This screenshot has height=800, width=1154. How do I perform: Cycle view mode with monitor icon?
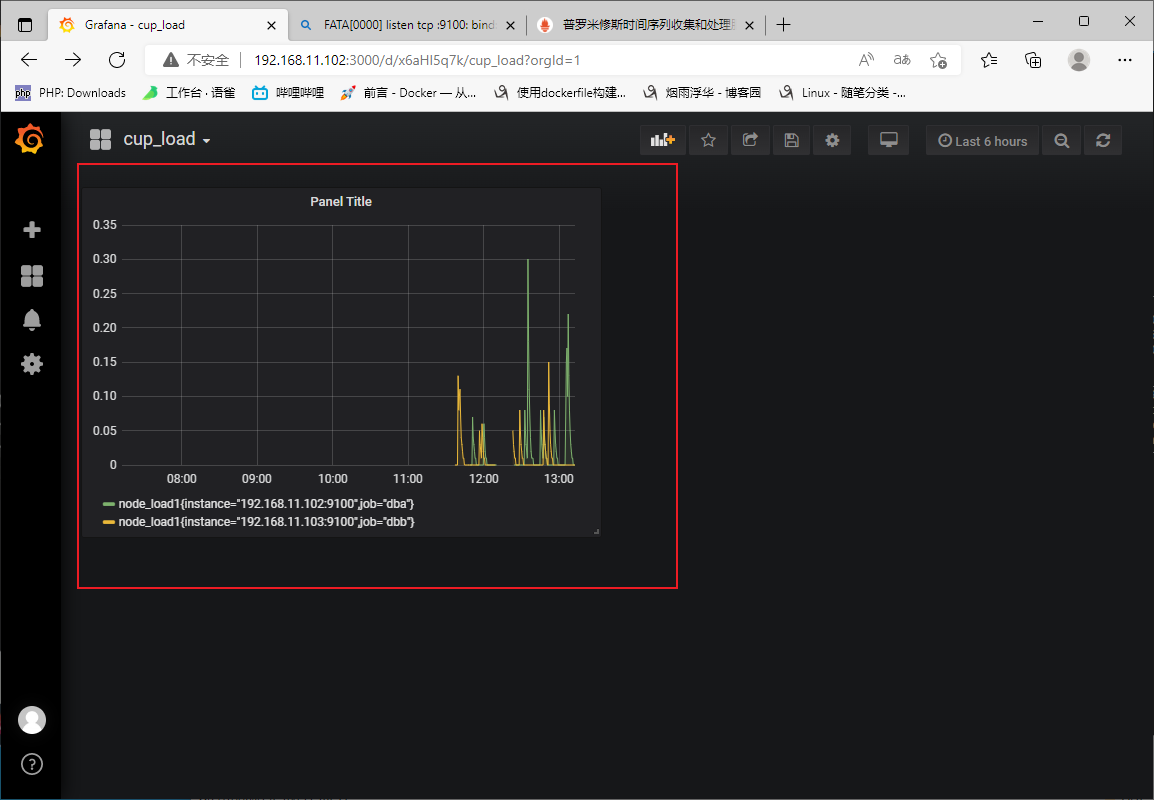pos(888,140)
